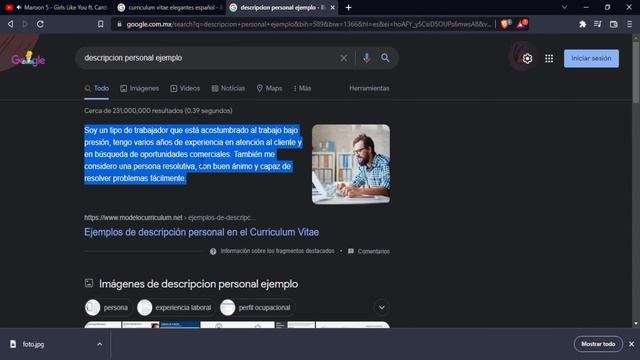Image resolution: width=640 pixels, height=360 pixels.
Task: Click Imágenes de descripcion personal ejemplo heading
Action: pos(198,284)
